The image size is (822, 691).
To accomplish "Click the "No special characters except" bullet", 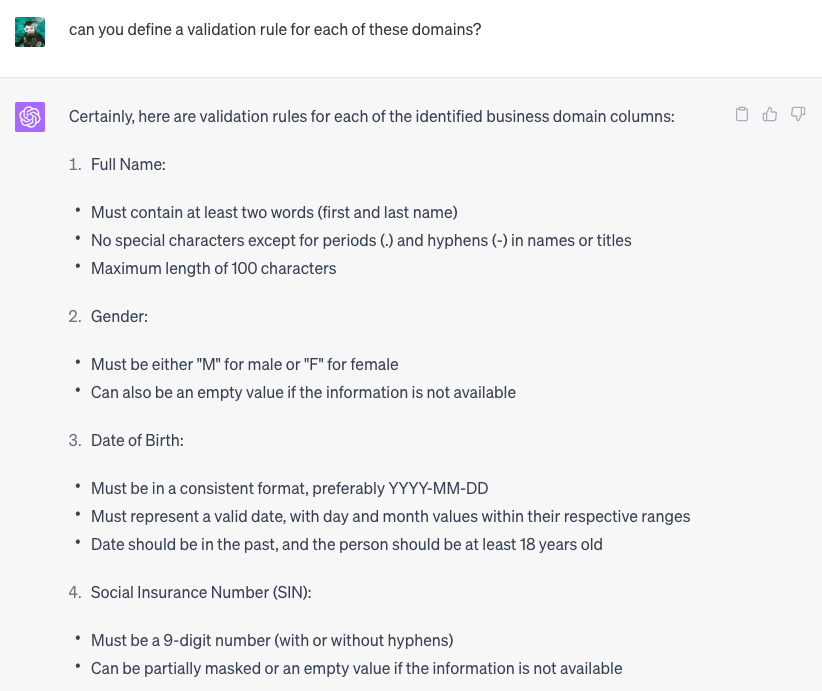I will [361, 240].
